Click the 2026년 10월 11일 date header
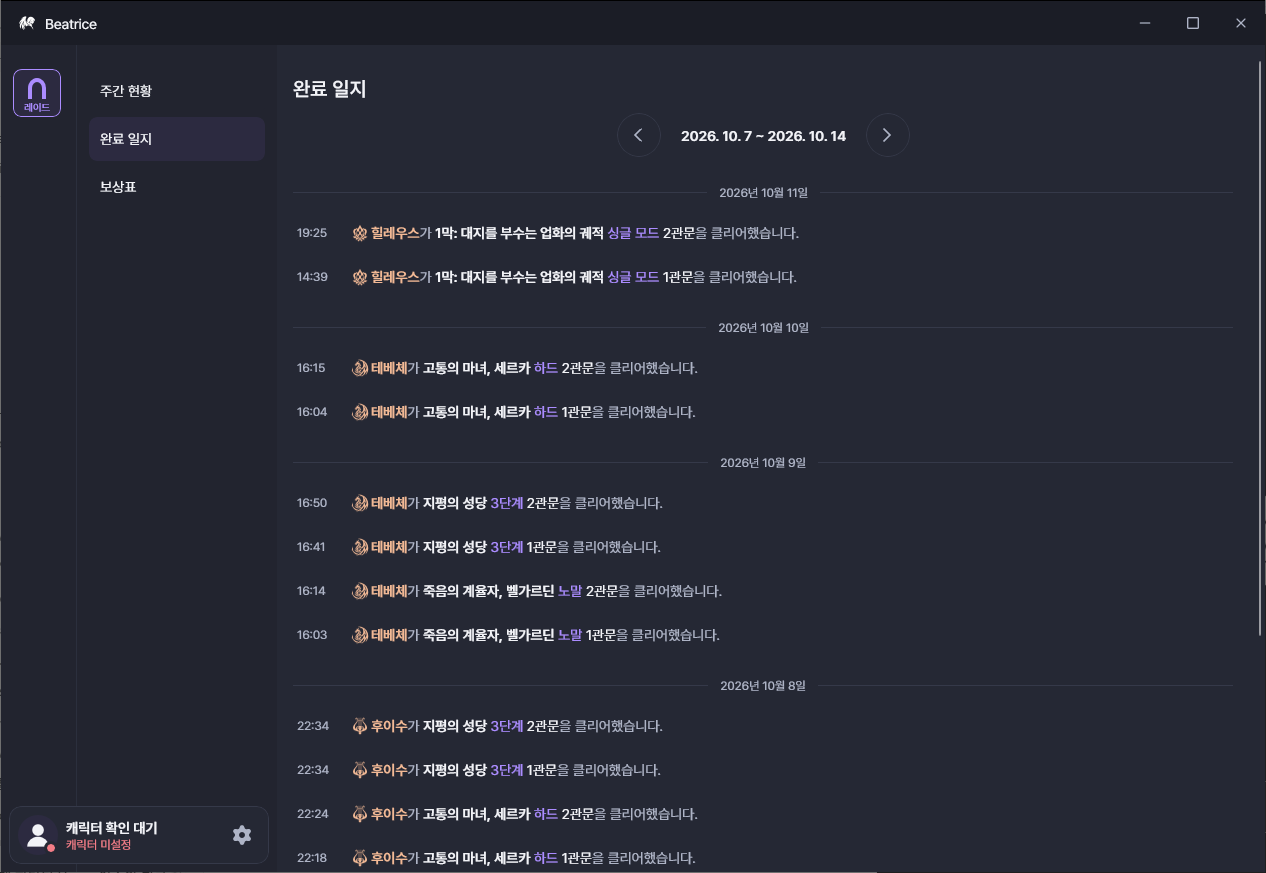The height and width of the screenshot is (873, 1266). (763, 192)
